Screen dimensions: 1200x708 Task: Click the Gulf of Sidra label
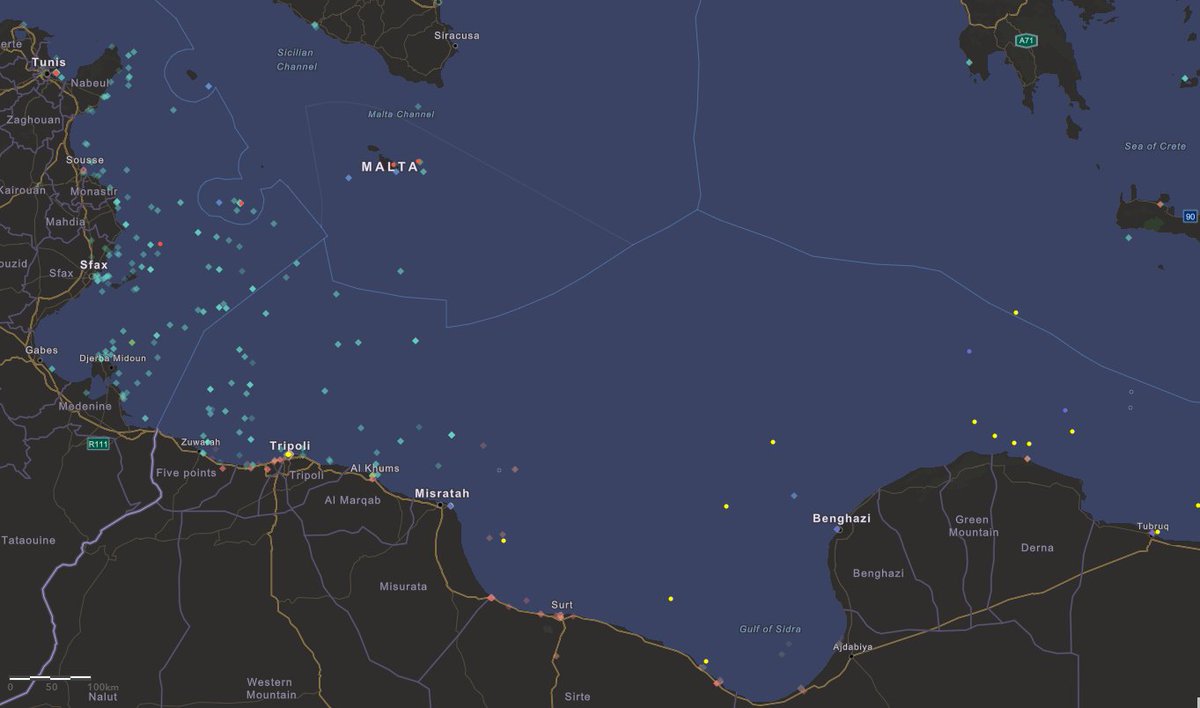click(x=770, y=629)
